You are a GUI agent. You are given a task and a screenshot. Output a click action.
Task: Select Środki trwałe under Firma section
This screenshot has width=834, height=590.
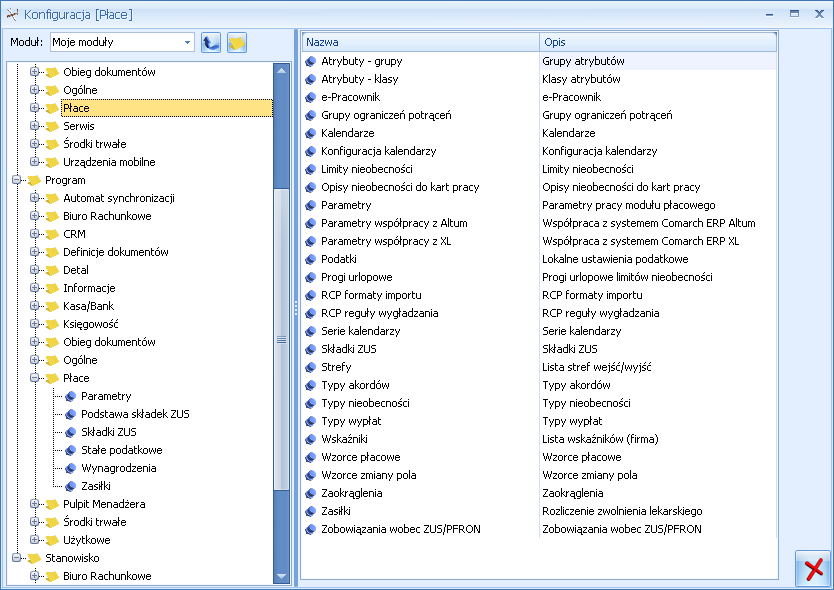(95, 144)
